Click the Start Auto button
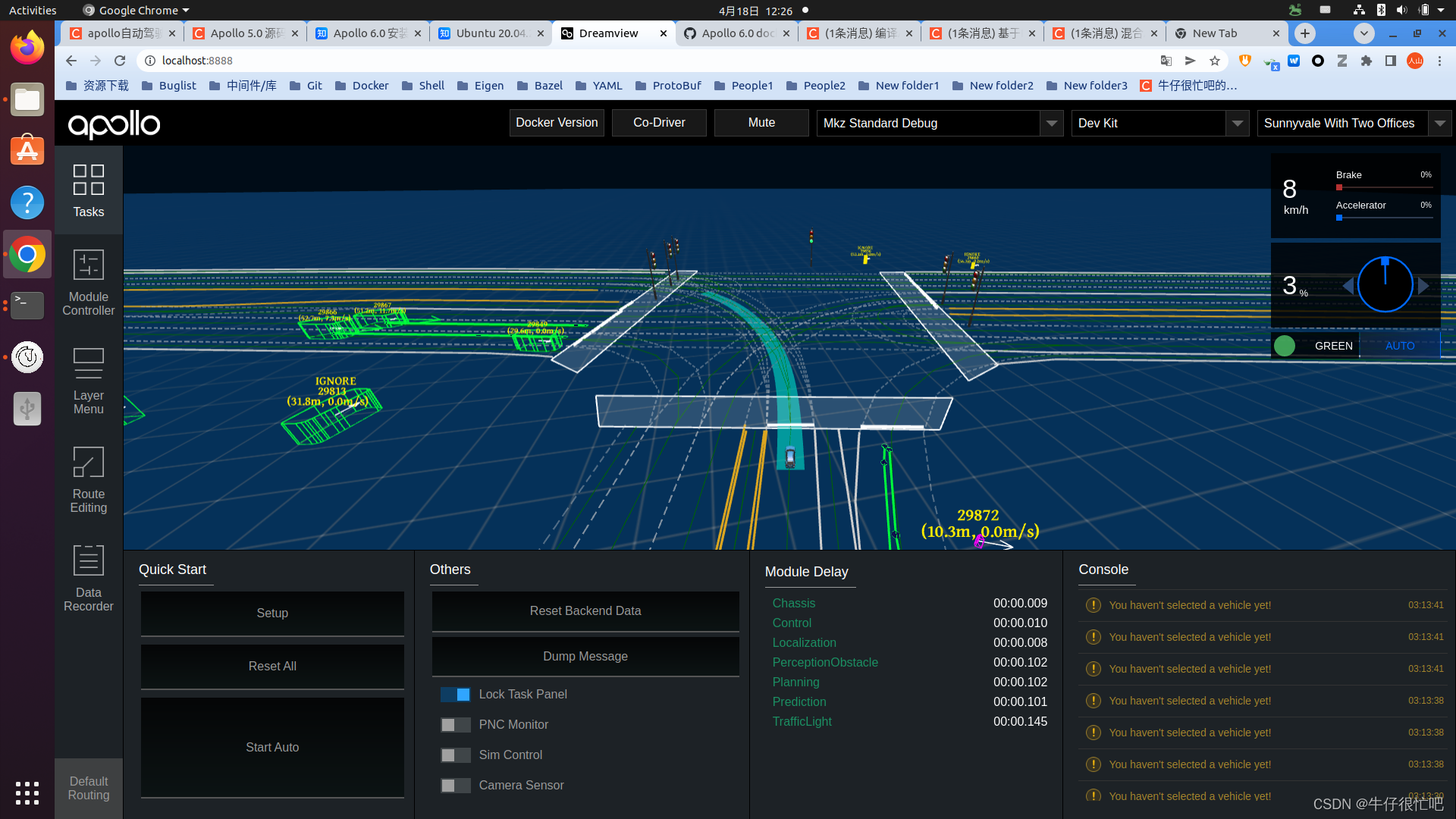 tap(272, 747)
